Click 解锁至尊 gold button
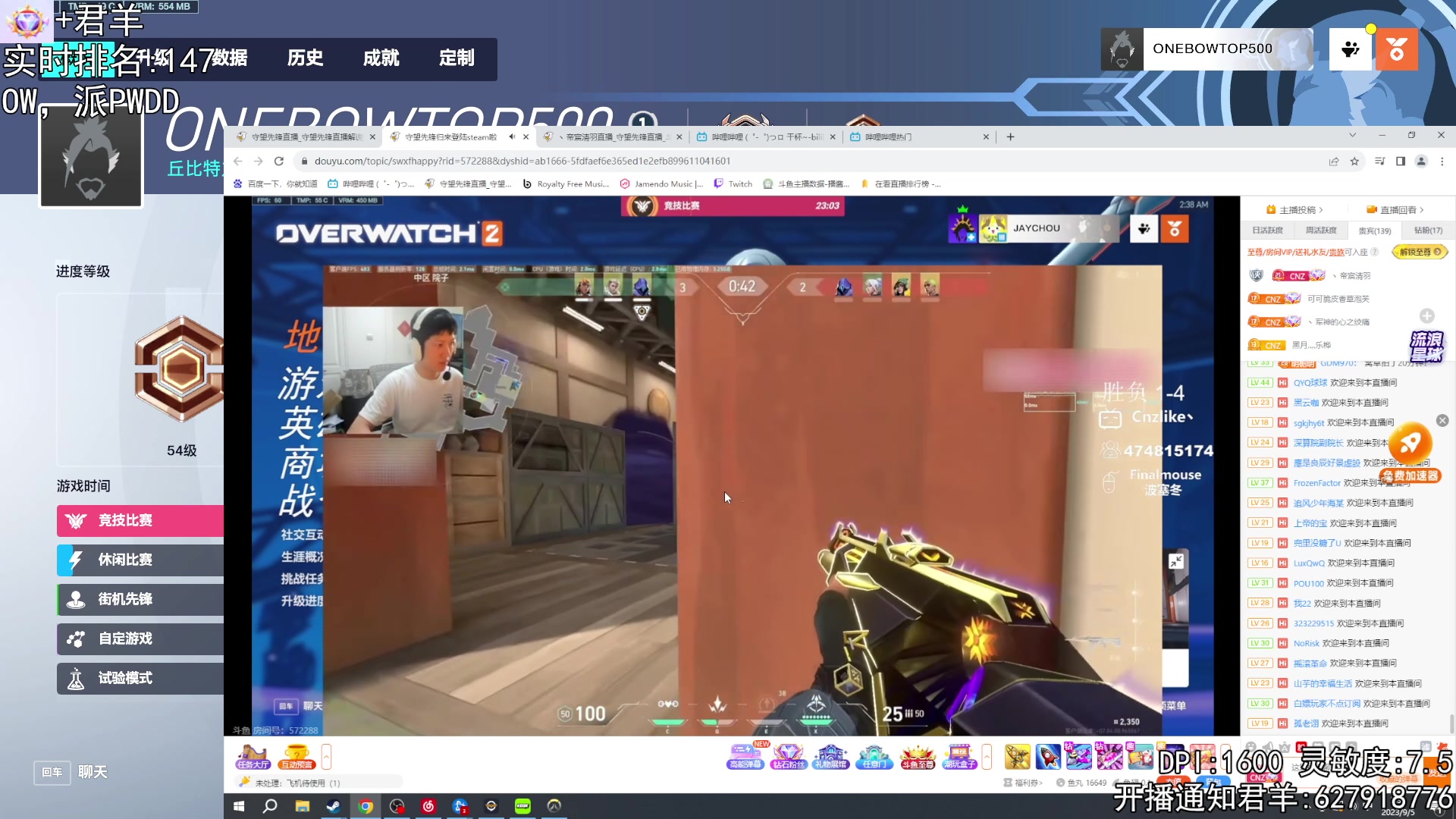1456x819 pixels. 1420,252
